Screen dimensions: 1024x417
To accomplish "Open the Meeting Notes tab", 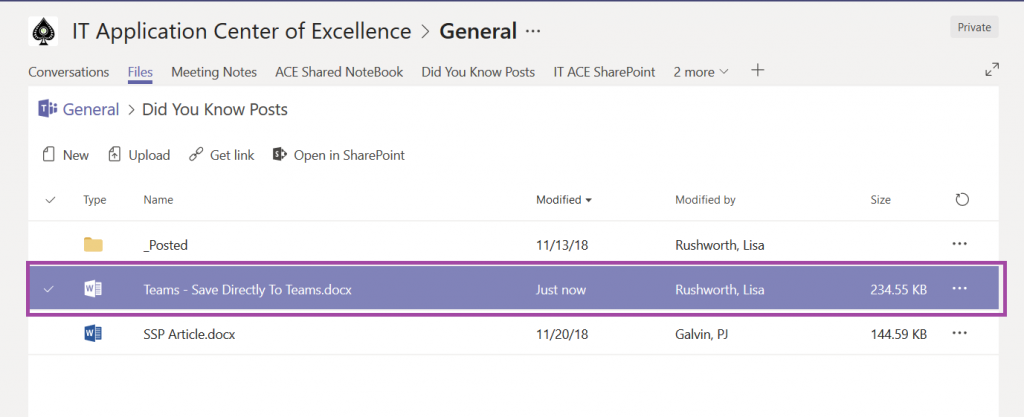I will (214, 72).
